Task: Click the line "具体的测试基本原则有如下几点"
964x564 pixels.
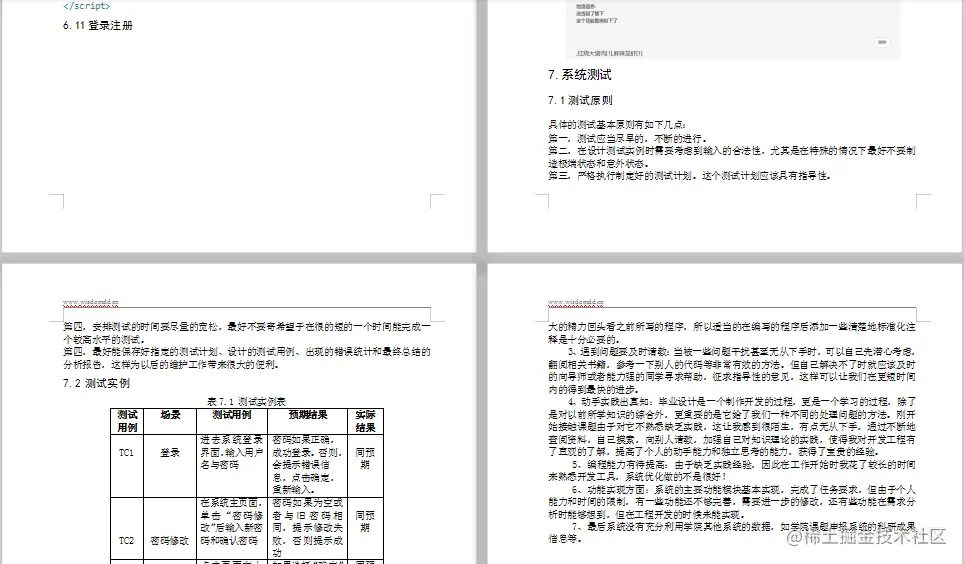Action: [617, 125]
